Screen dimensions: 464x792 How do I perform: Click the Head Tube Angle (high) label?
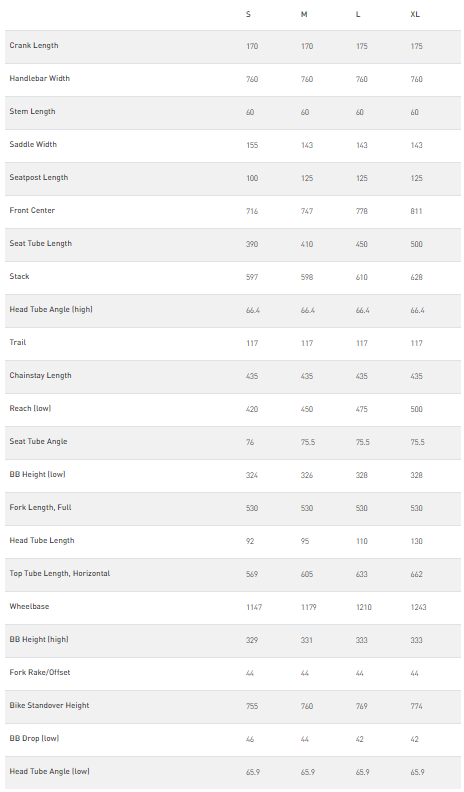(51, 309)
